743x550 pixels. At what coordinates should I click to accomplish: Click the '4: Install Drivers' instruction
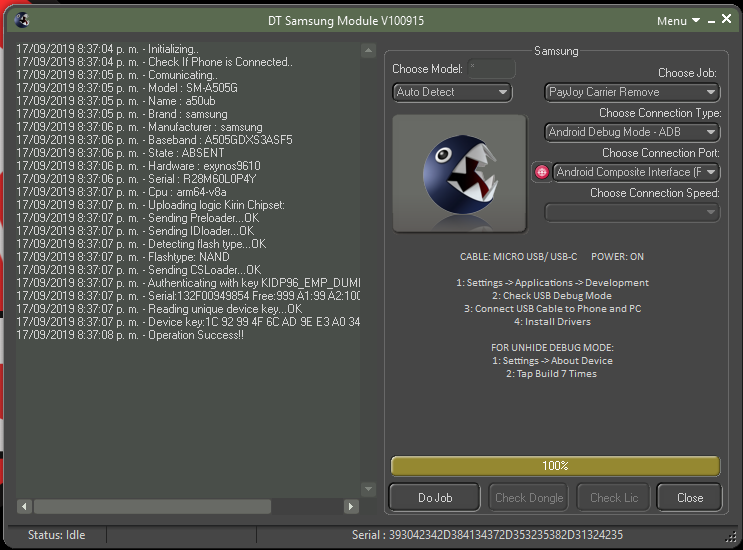tap(553, 322)
